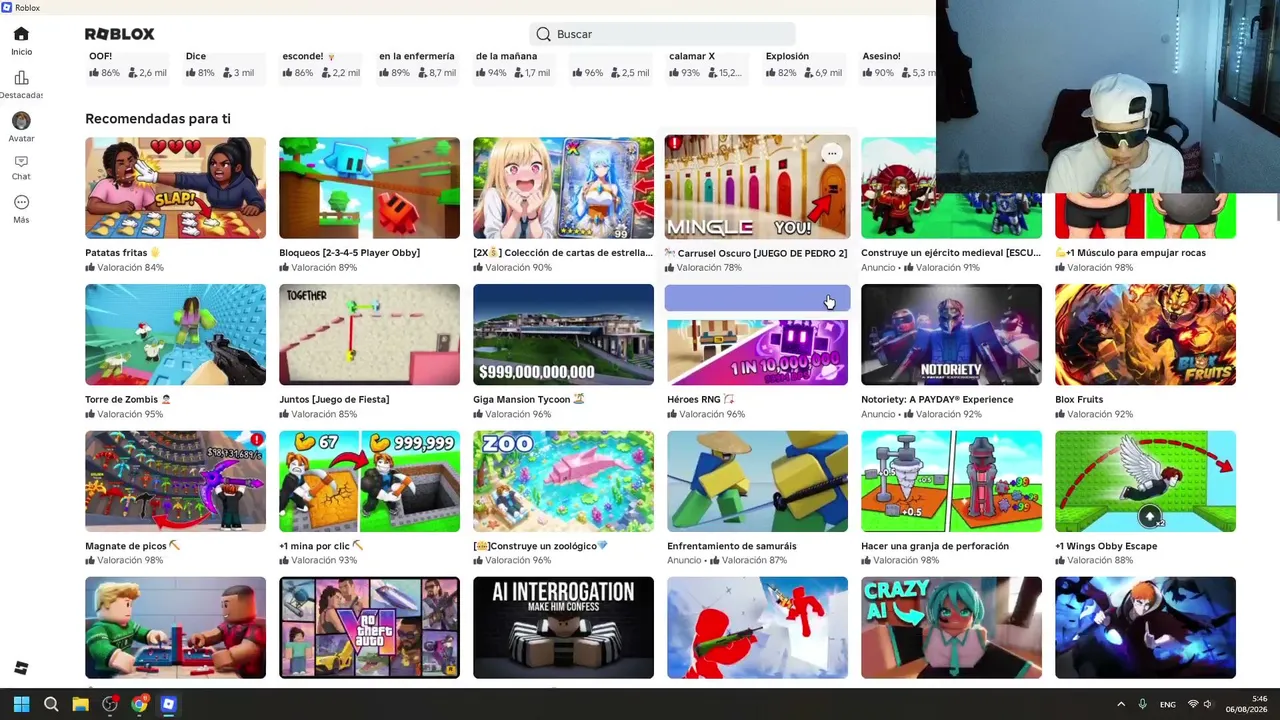This screenshot has height=720, width=1280.
Task: Open the +1 mina por clic thumbnail
Action: pyautogui.click(x=369, y=481)
